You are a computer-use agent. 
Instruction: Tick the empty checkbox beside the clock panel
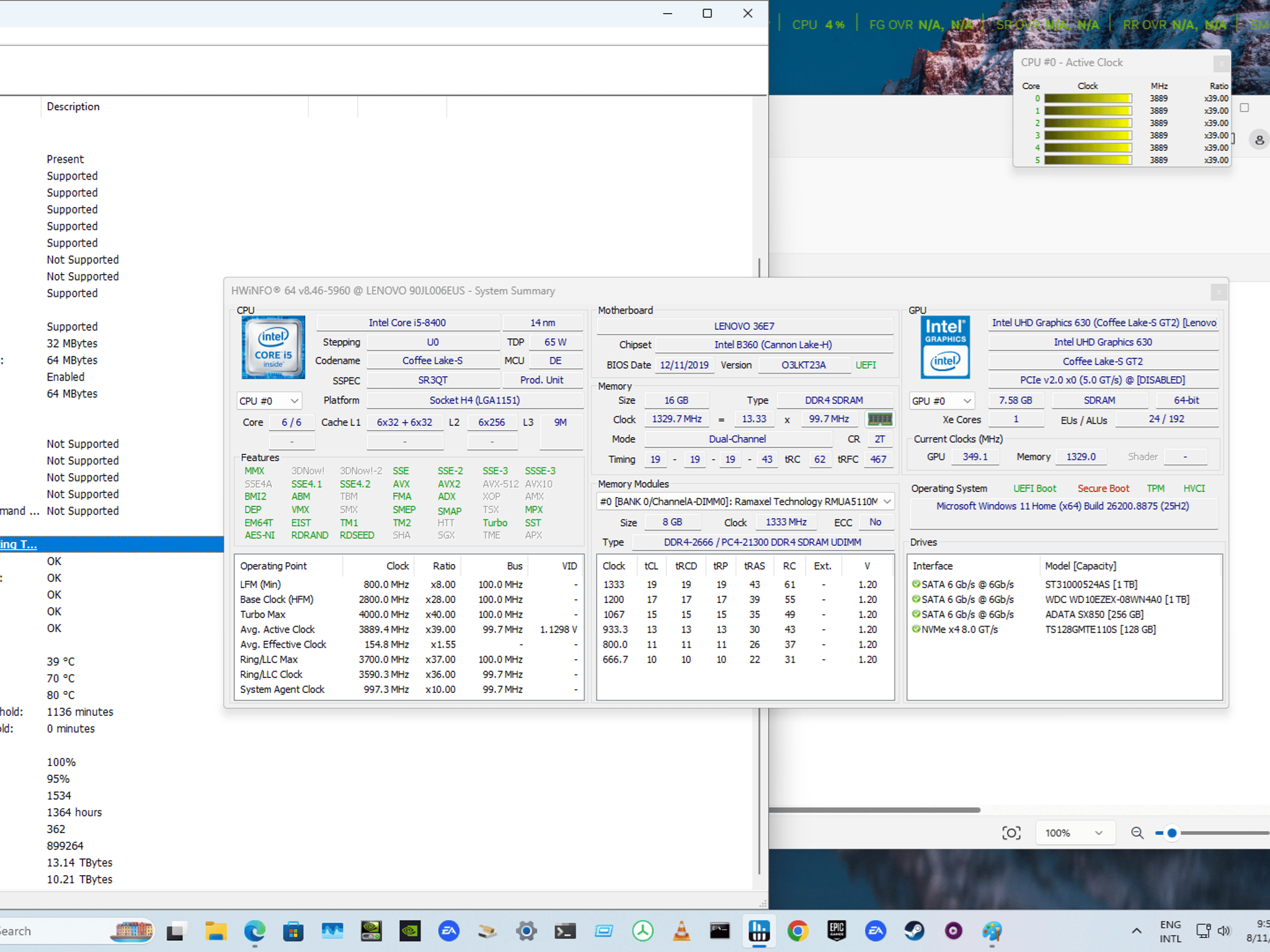[1244, 108]
